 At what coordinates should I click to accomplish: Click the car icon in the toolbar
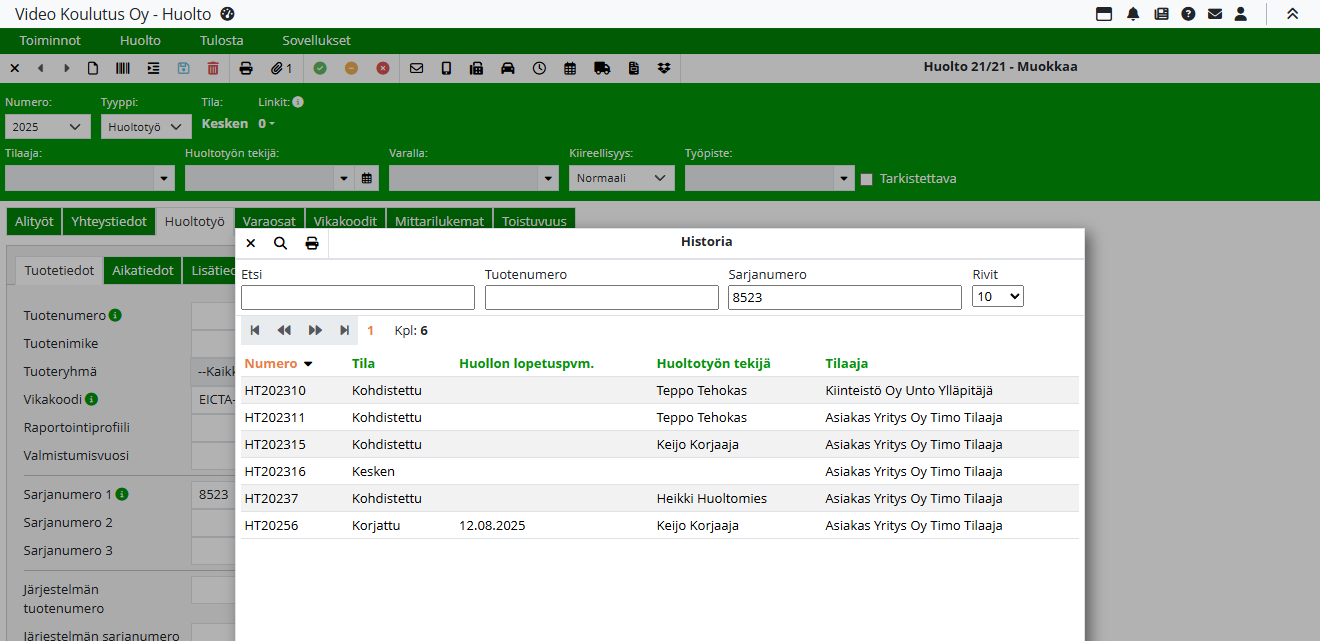coord(508,68)
